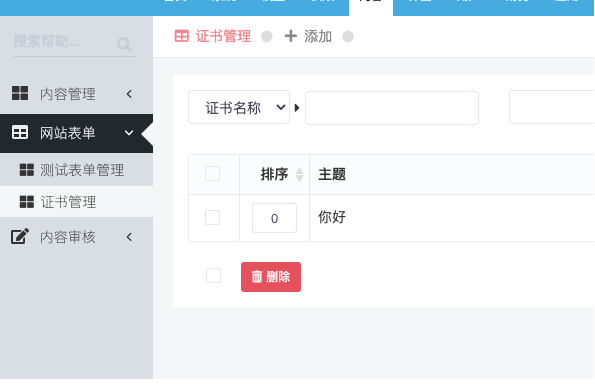Open the 证书名称 dropdown
The image size is (595, 385).
239,107
